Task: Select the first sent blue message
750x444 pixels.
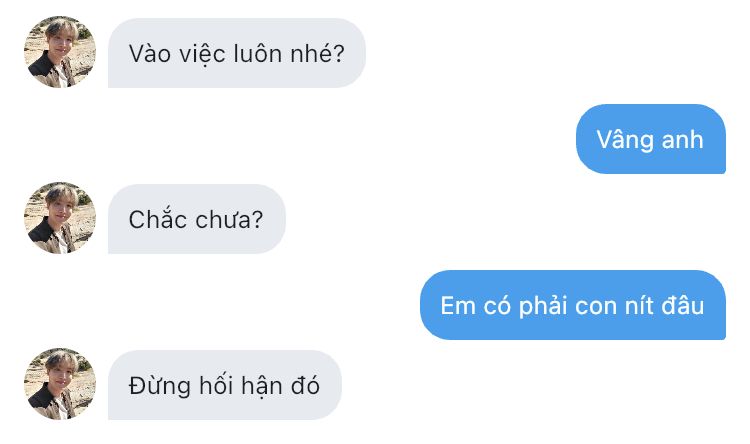Action: click(x=651, y=139)
